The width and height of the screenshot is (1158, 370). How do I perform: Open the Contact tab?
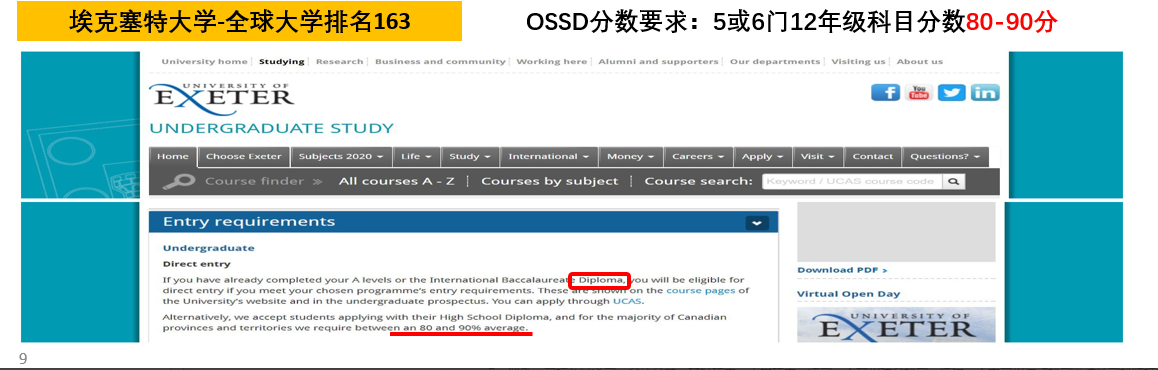(x=873, y=157)
